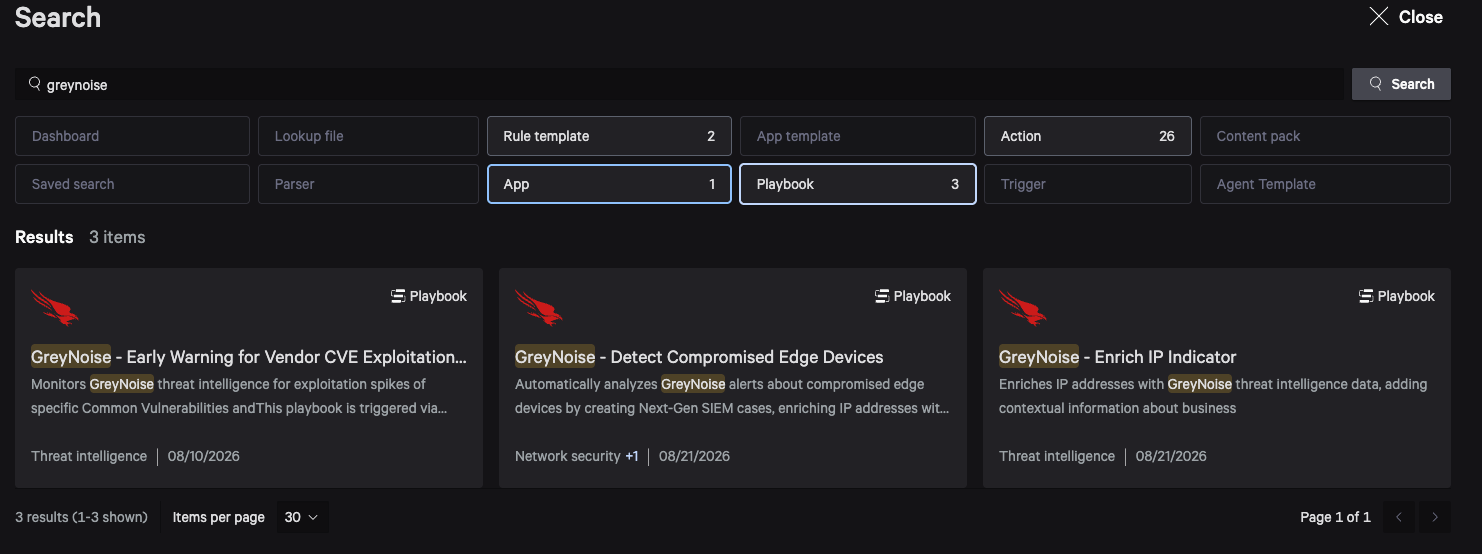Click the Early Warning card description text
This screenshot has height=554, width=1482.
pos(239,396)
